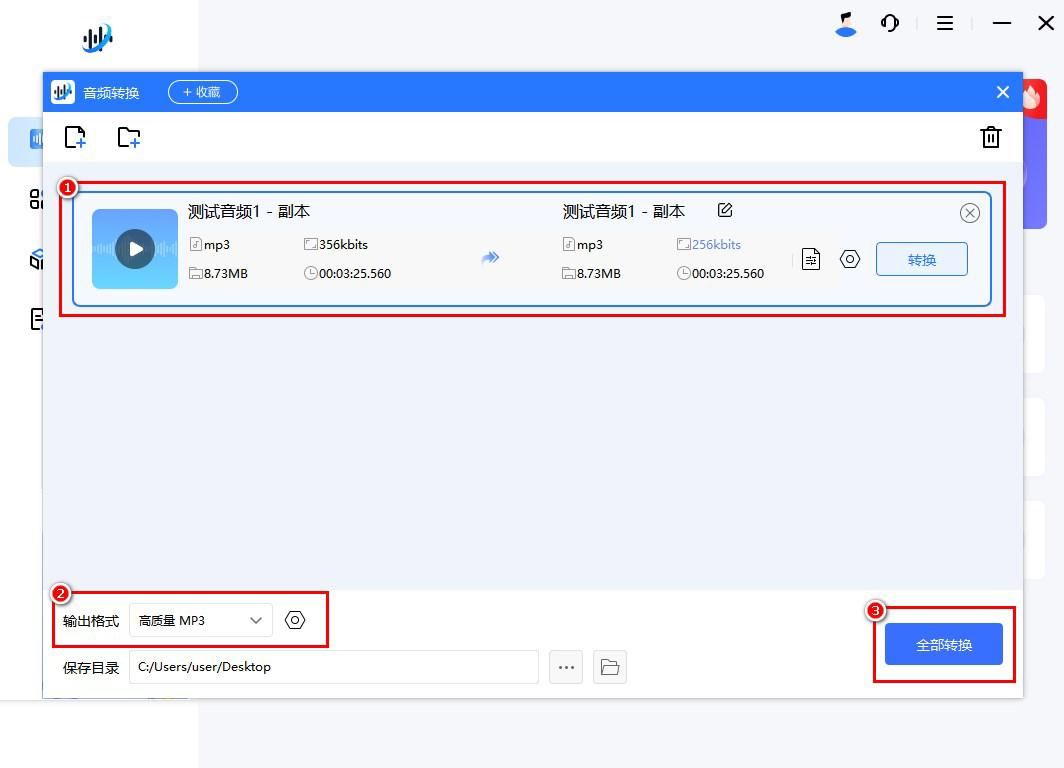
Task: Minimize the main application window
Action: point(1002,24)
